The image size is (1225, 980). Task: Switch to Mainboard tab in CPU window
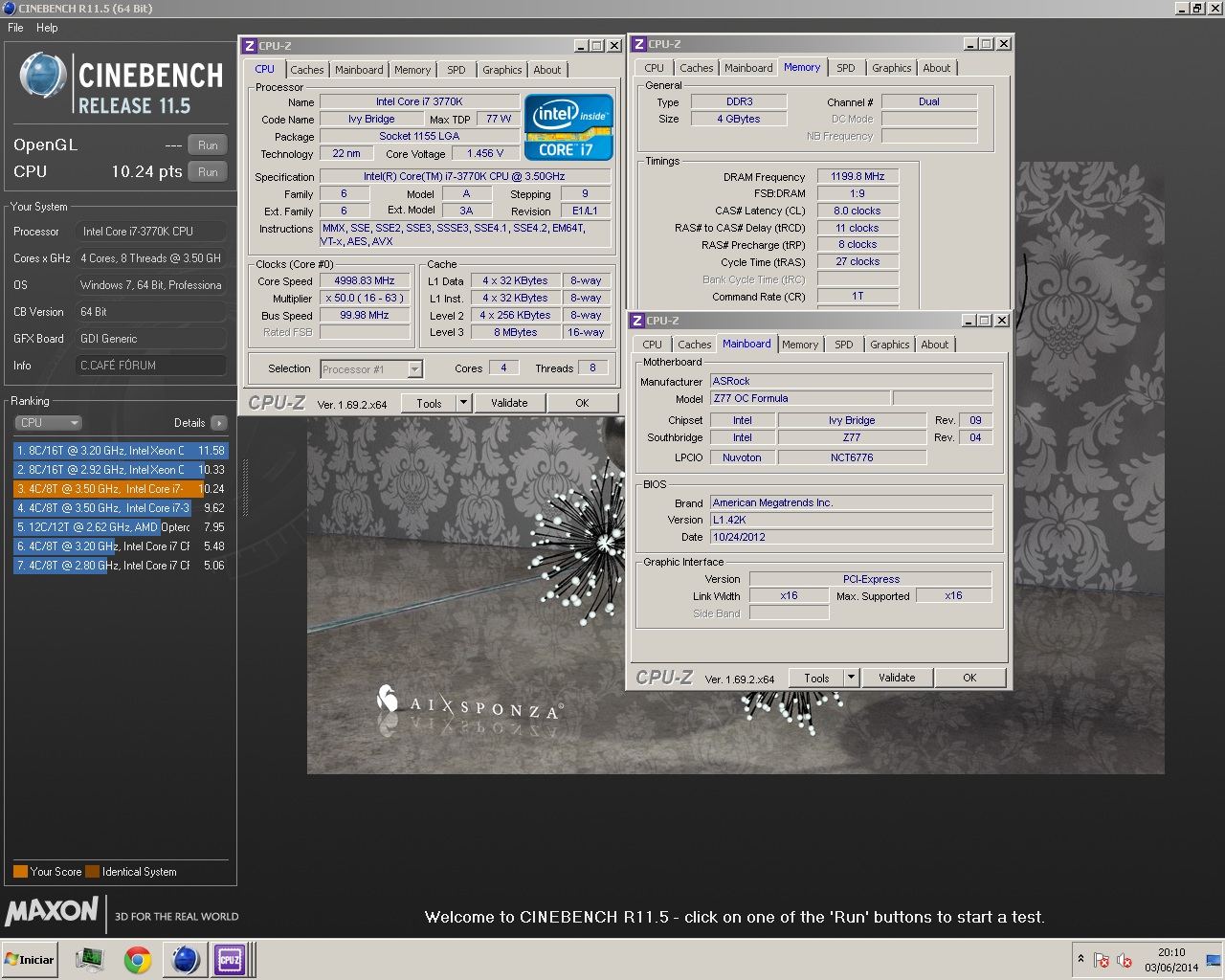click(359, 70)
